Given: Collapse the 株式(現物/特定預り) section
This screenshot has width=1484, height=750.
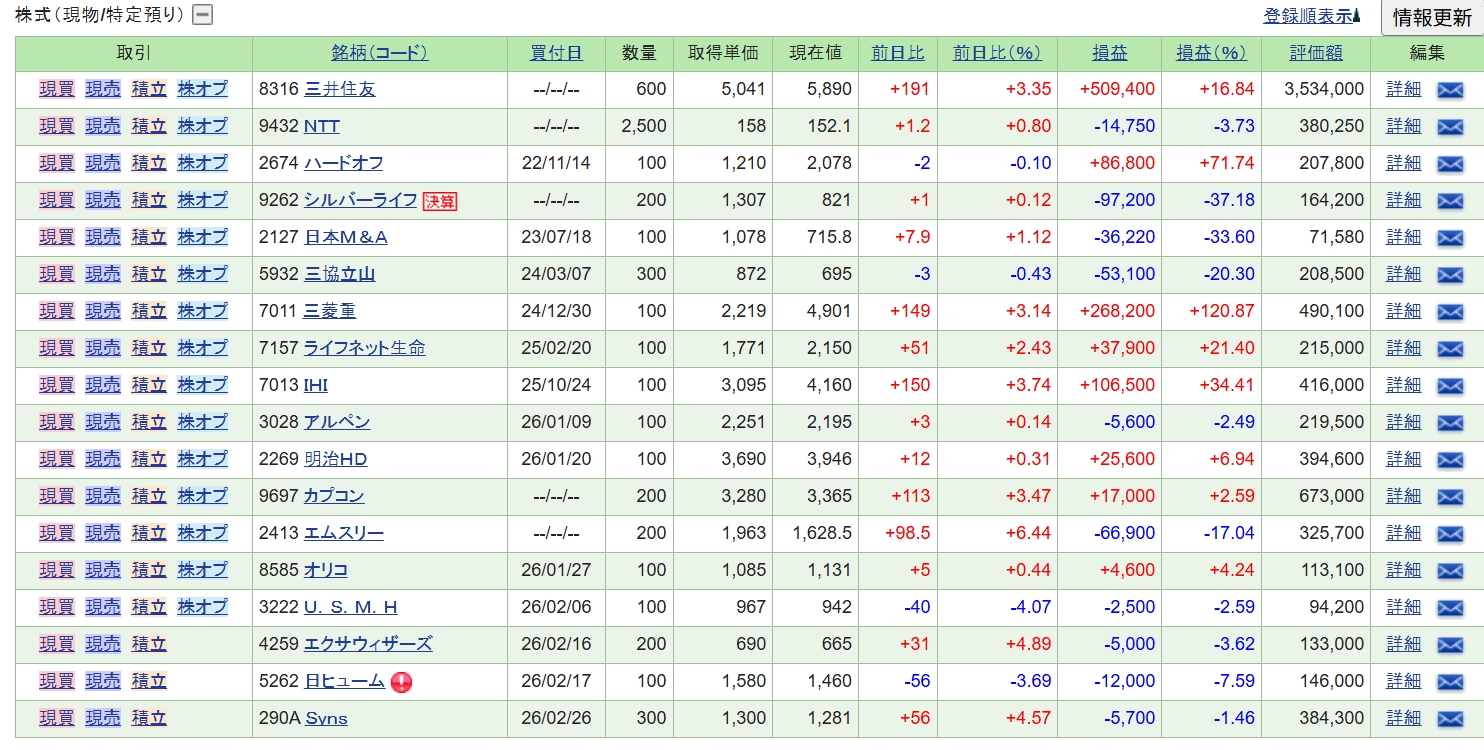Looking at the screenshot, I should pos(202,15).
